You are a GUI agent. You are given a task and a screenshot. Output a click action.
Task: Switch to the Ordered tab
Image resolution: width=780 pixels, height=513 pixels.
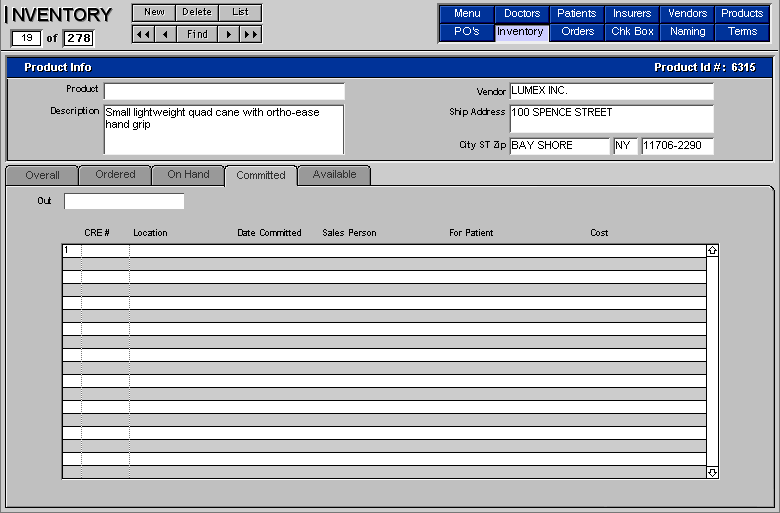115,175
